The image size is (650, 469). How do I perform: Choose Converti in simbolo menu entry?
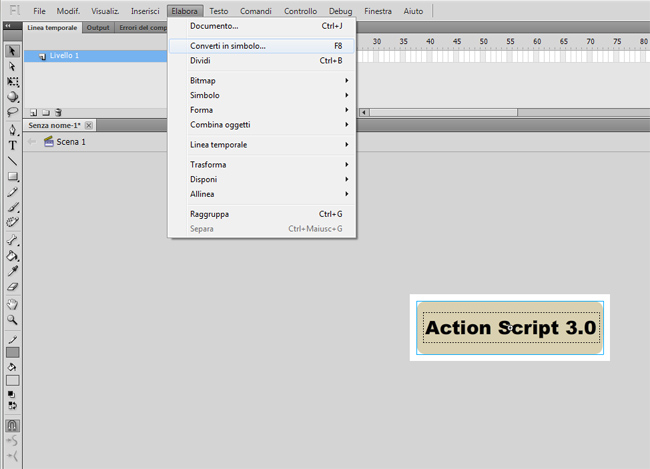(262, 46)
